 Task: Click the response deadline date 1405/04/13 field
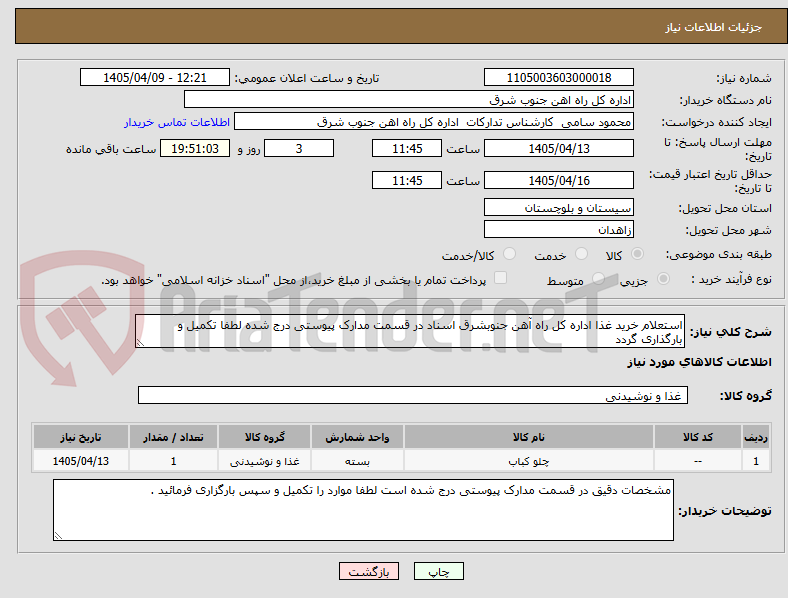[558, 149]
